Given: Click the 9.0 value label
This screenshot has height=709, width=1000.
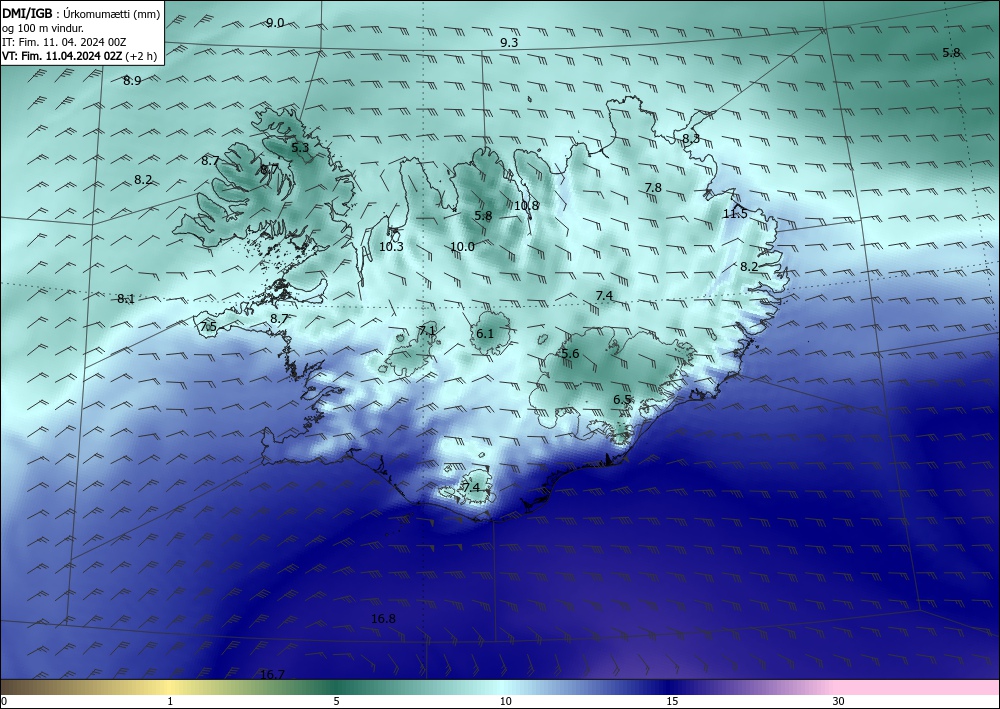Looking at the screenshot, I should tap(275, 23).
